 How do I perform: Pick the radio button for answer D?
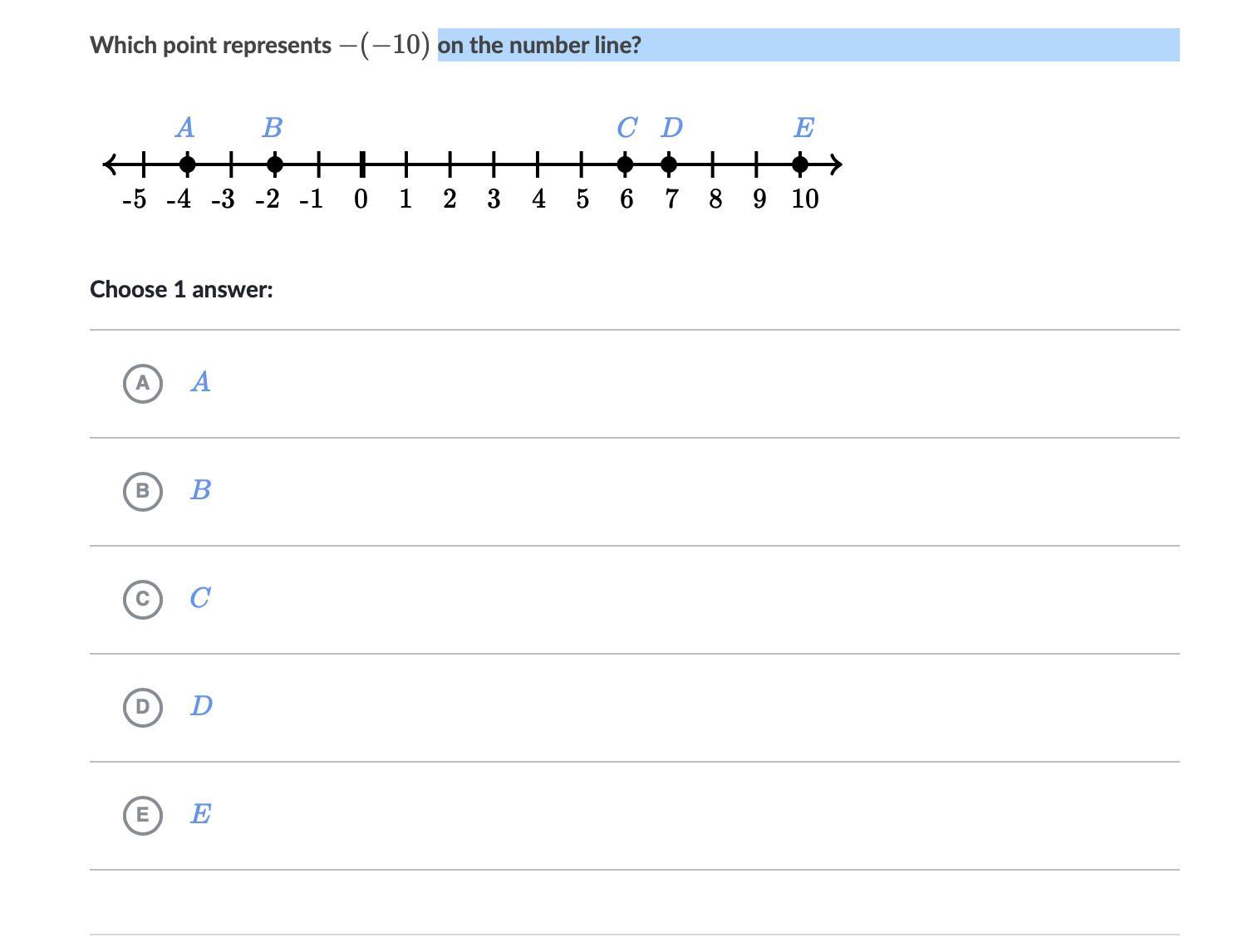point(142,707)
